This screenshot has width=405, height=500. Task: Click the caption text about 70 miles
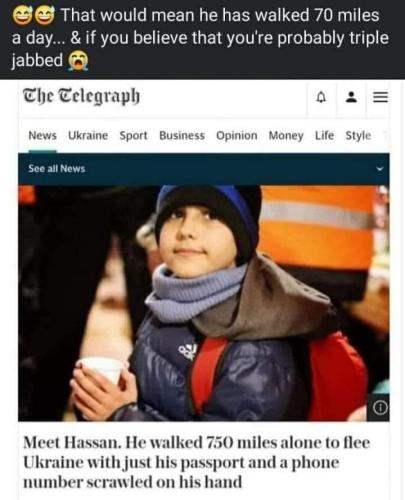point(200,38)
